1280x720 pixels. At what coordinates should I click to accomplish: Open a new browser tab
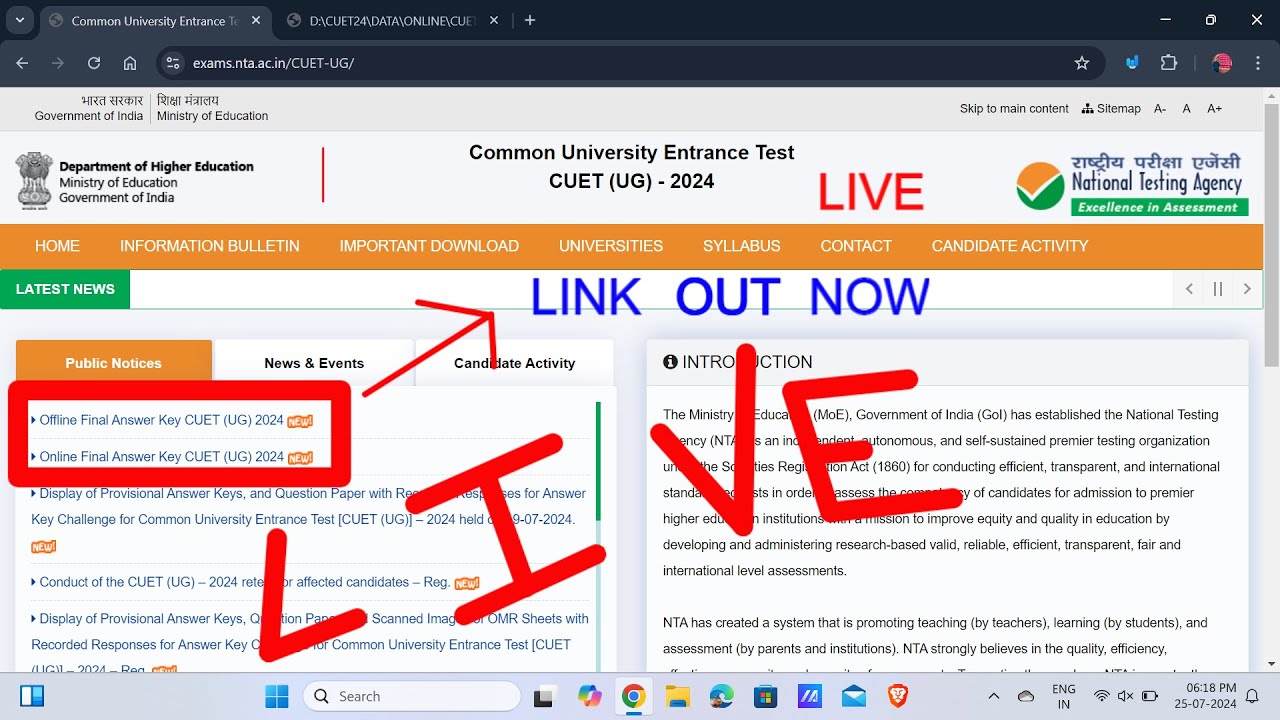click(x=530, y=20)
